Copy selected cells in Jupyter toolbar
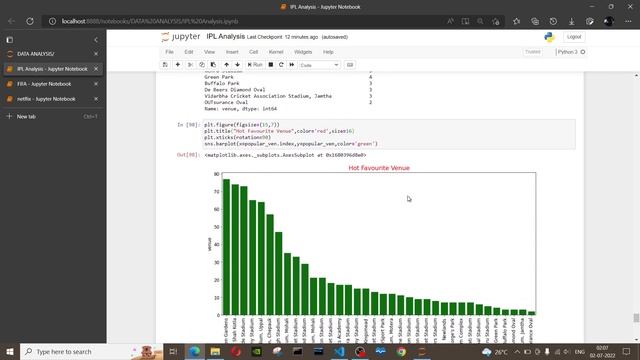This screenshot has height=360, width=640. tap(202, 65)
